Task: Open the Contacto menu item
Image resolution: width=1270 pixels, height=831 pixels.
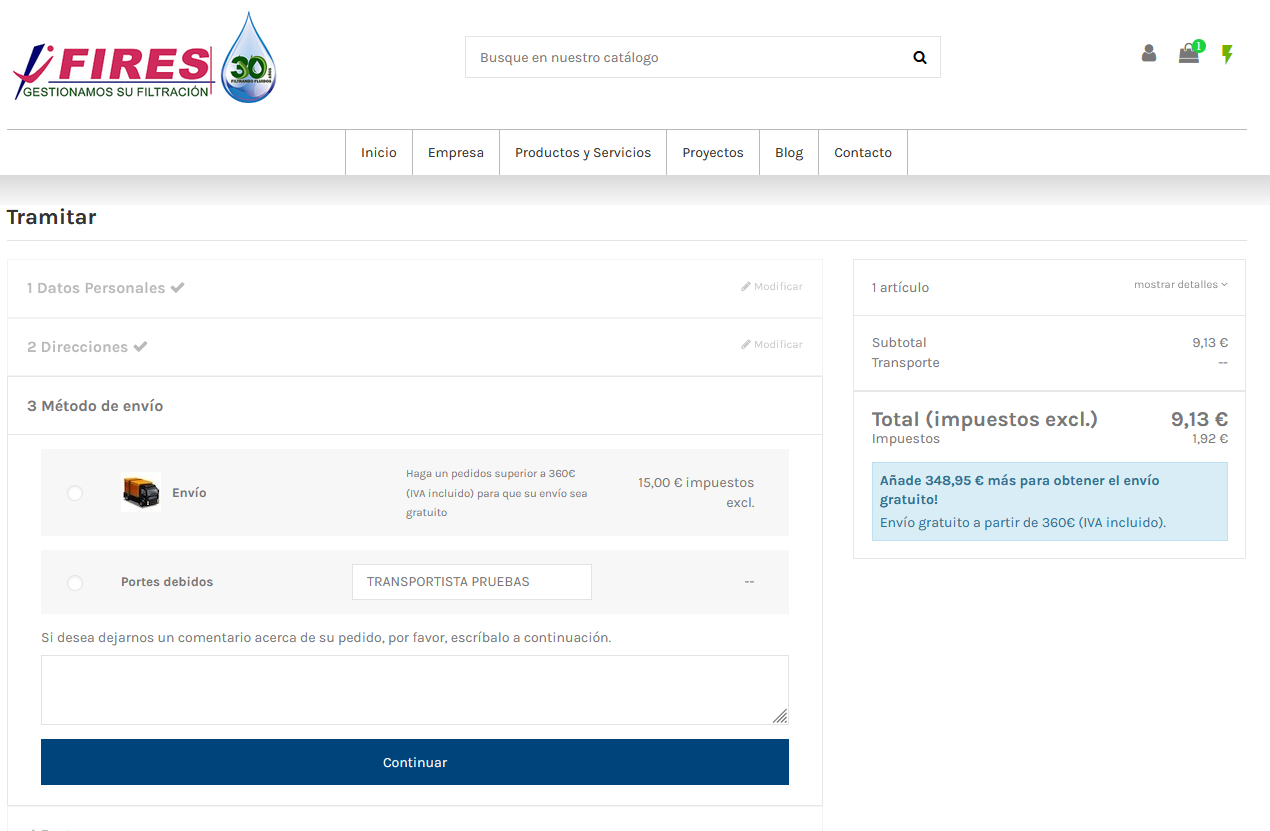Action: point(863,153)
